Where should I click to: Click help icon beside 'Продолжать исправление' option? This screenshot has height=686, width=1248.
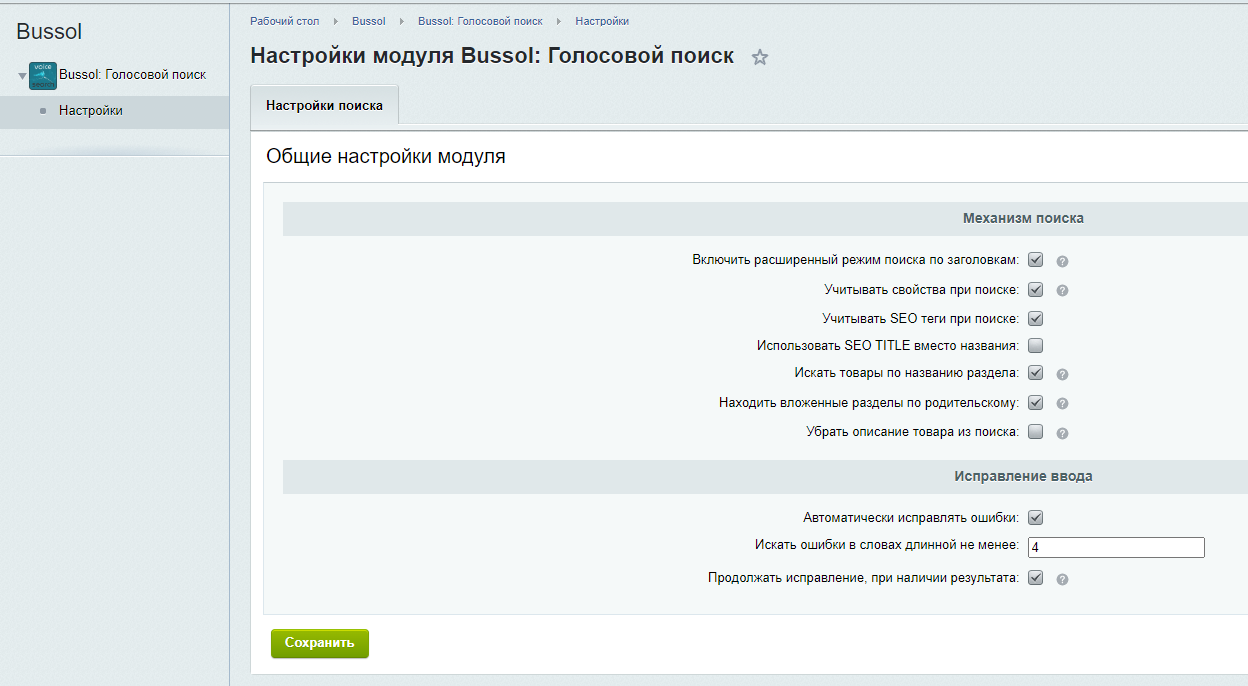point(1062,579)
